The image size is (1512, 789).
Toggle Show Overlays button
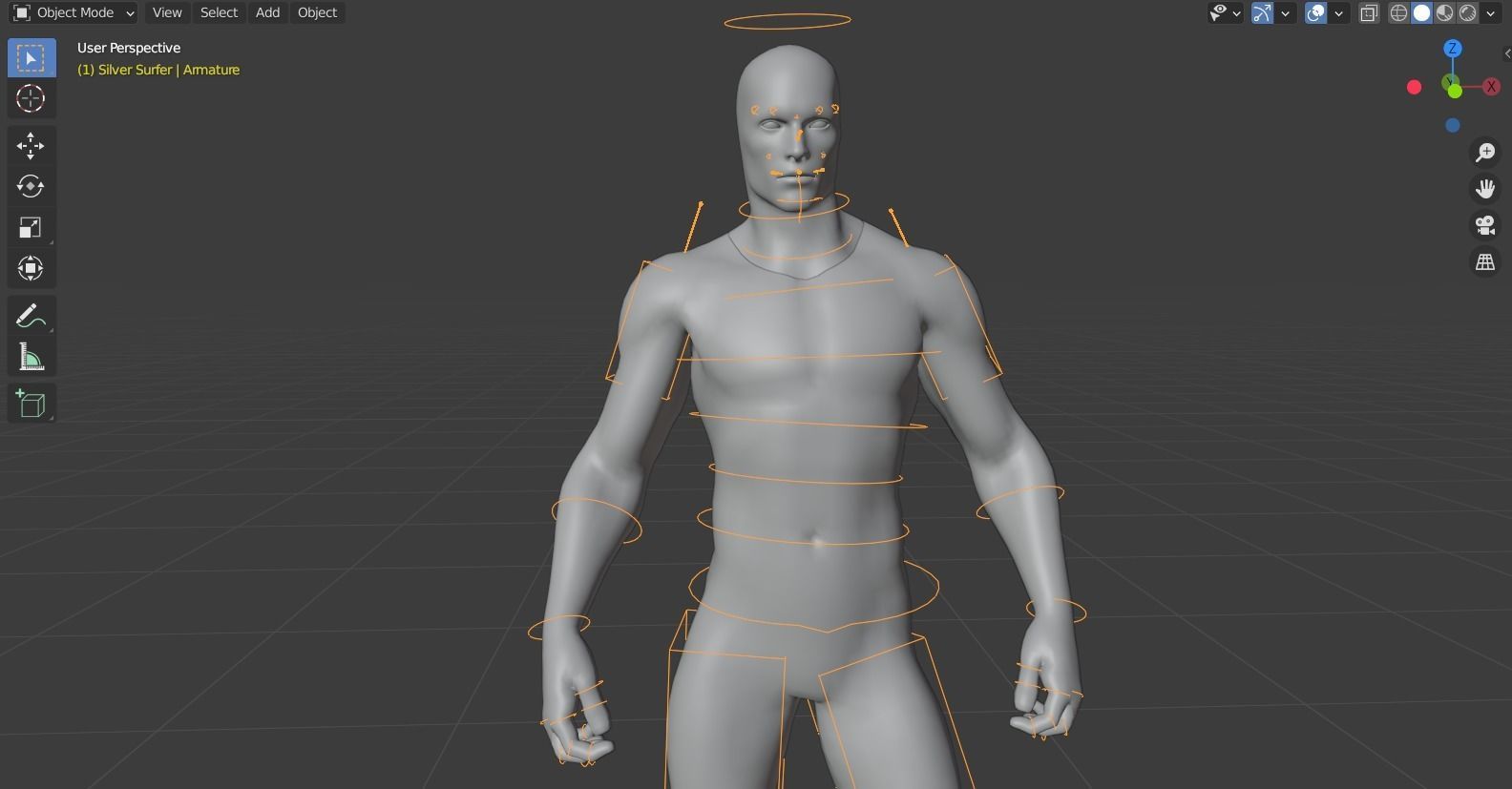tap(1315, 12)
